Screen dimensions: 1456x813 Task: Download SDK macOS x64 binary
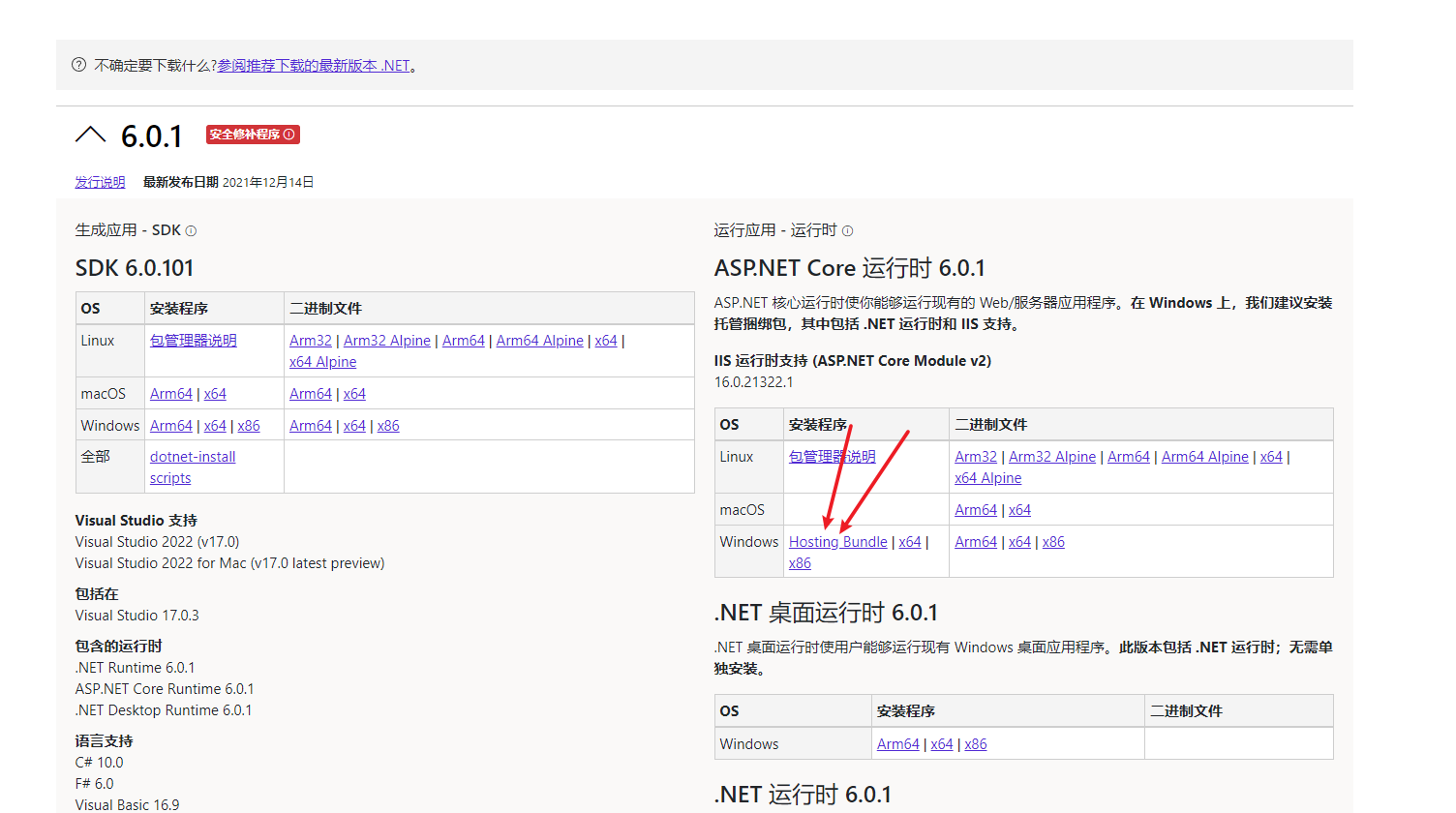[x=354, y=394]
